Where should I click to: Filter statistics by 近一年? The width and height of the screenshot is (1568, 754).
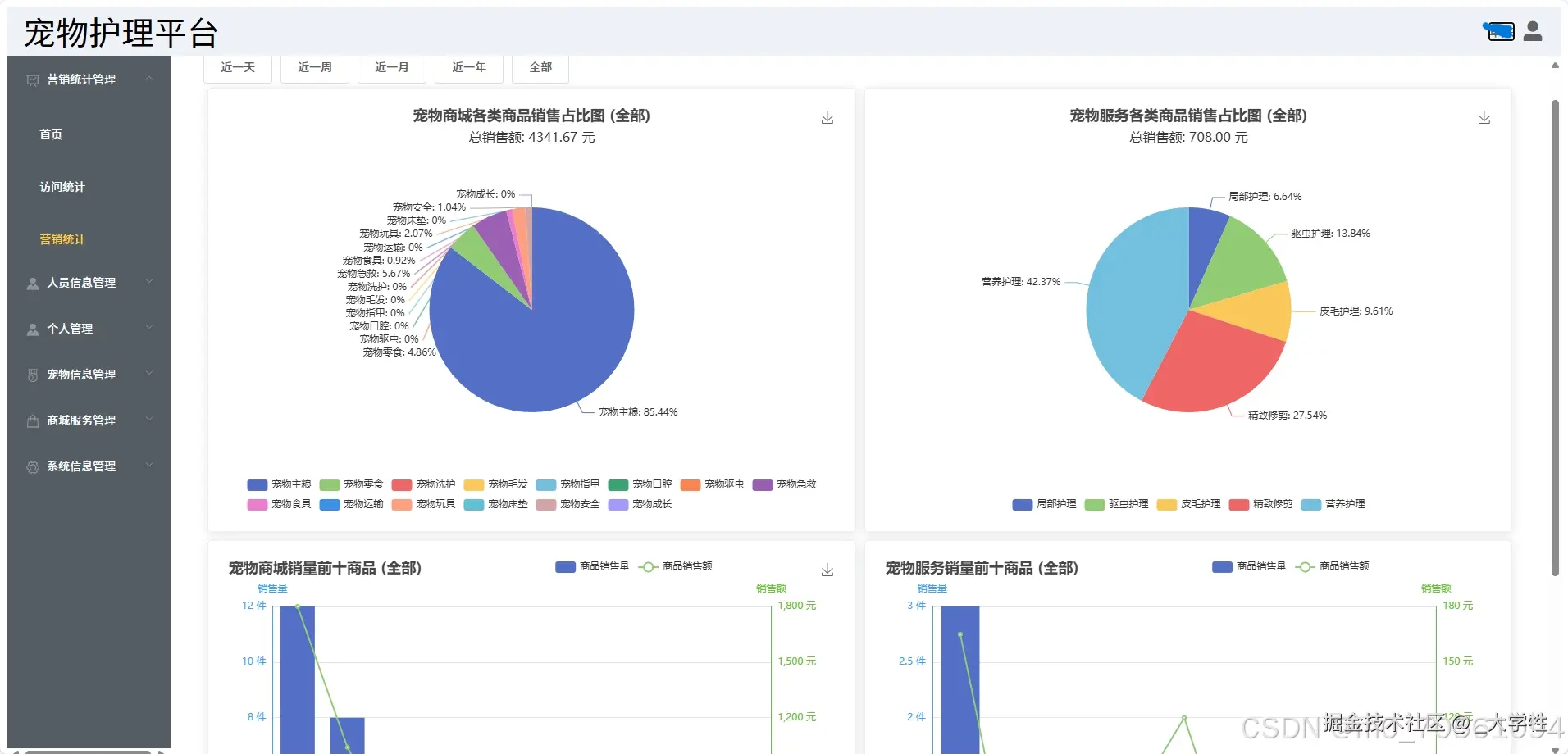(x=469, y=68)
